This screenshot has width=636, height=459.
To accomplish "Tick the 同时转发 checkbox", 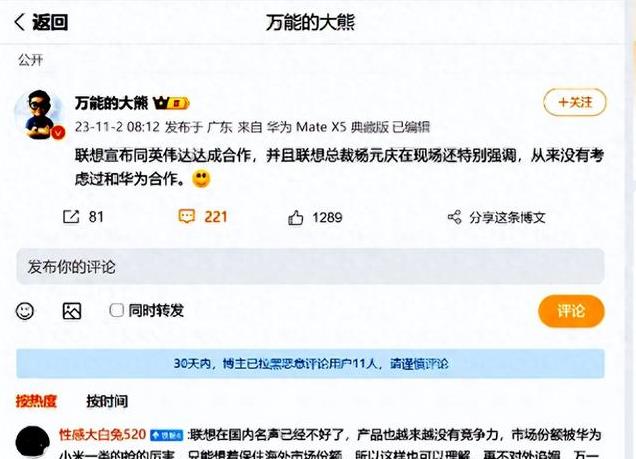I will [116, 311].
